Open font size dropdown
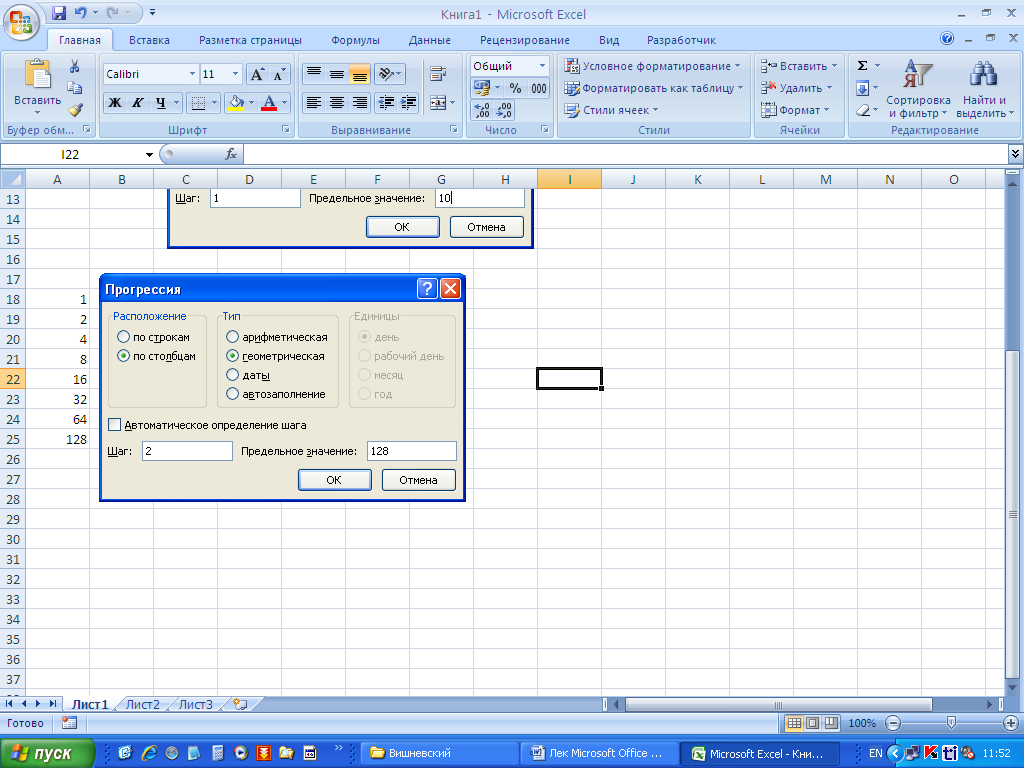Viewport: 1024px width, 768px height. pyautogui.click(x=236, y=74)
